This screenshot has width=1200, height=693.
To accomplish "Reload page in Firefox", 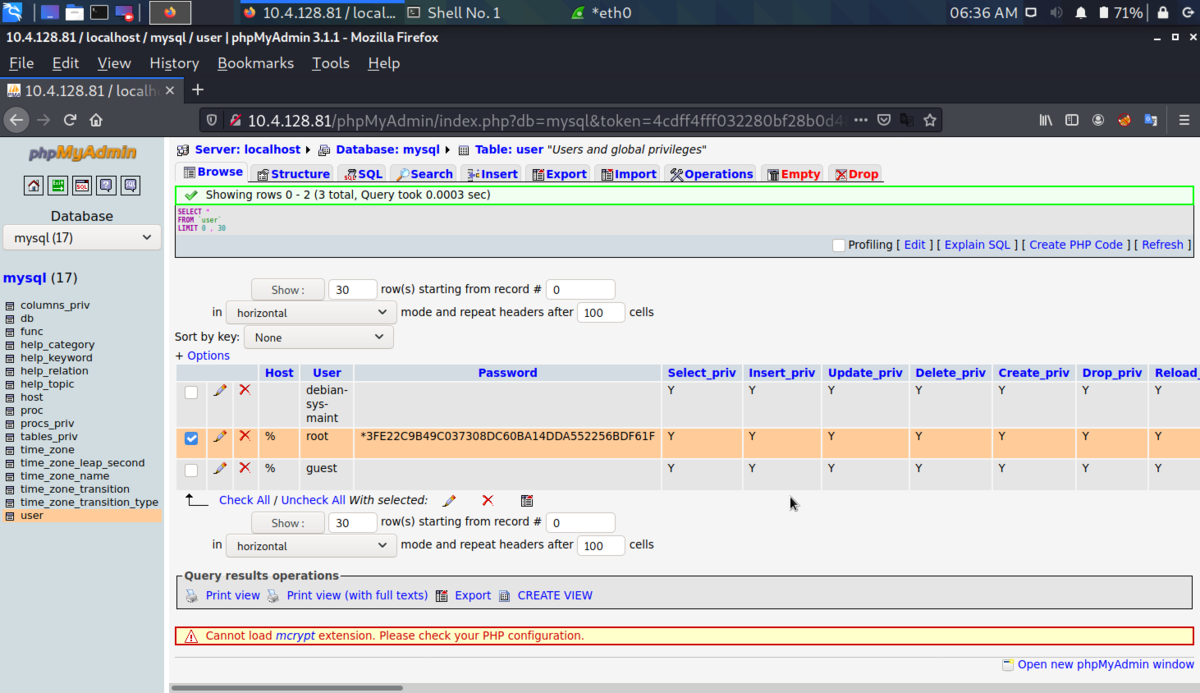I will pos(70,120).
